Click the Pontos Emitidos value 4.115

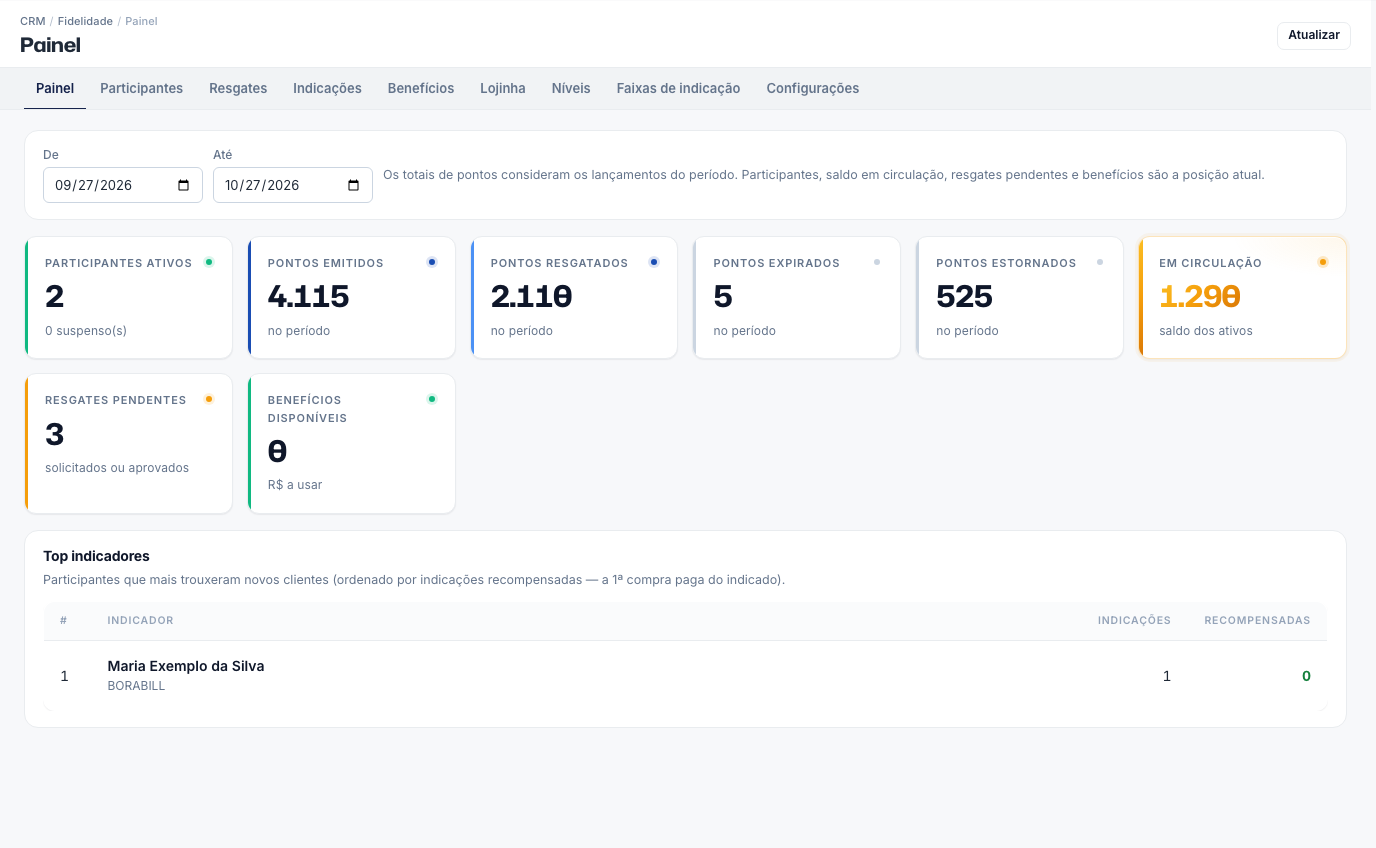308,297
